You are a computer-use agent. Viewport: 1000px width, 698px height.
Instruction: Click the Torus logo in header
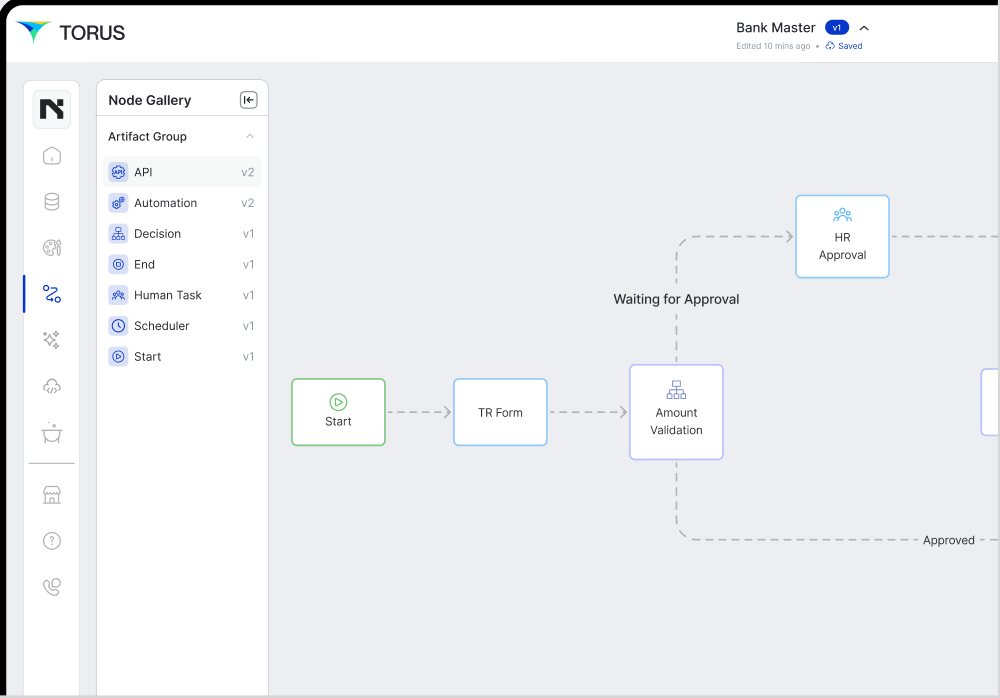click(71, 32)
